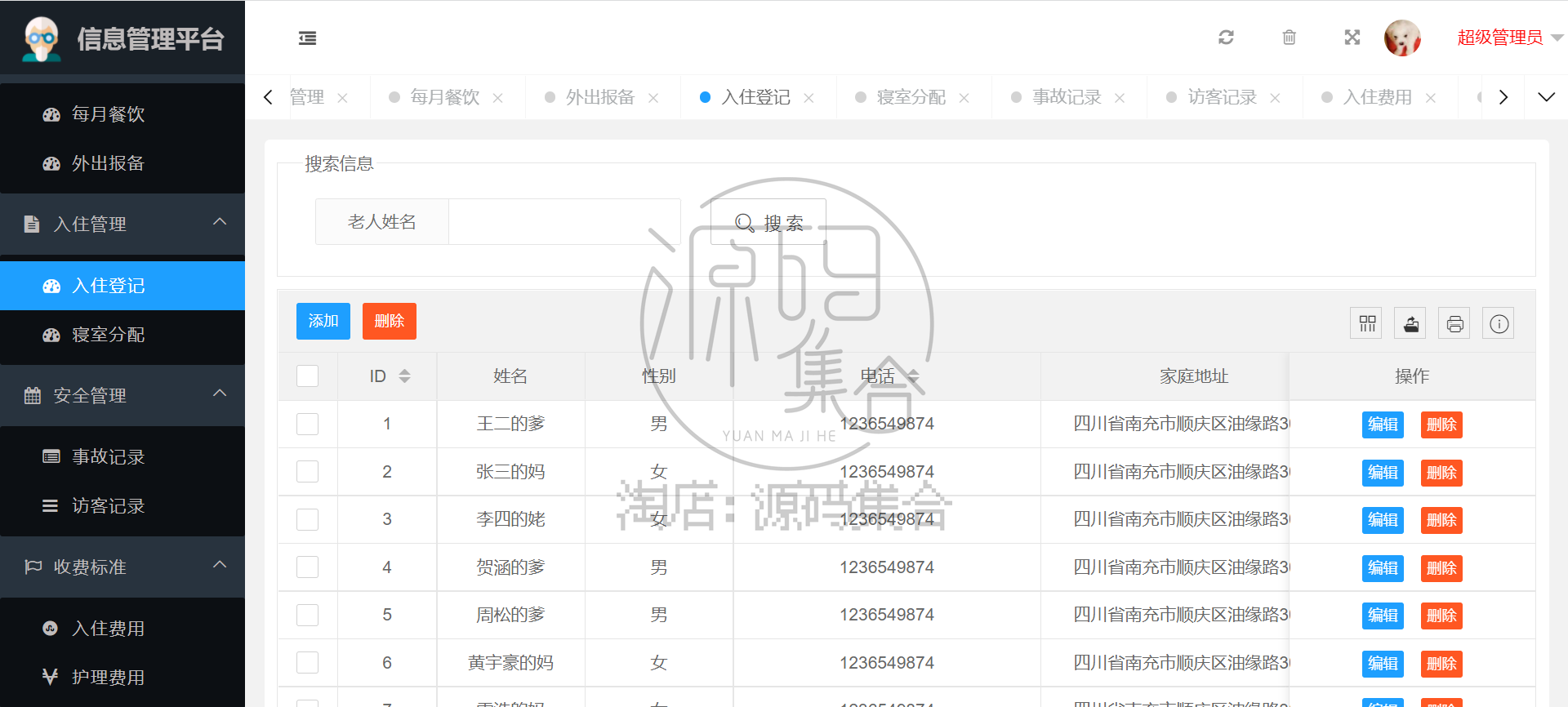Screen dimensions: 1568x707
Task: Open 护理费用 in the sidebar
Action: coord(122,678)
